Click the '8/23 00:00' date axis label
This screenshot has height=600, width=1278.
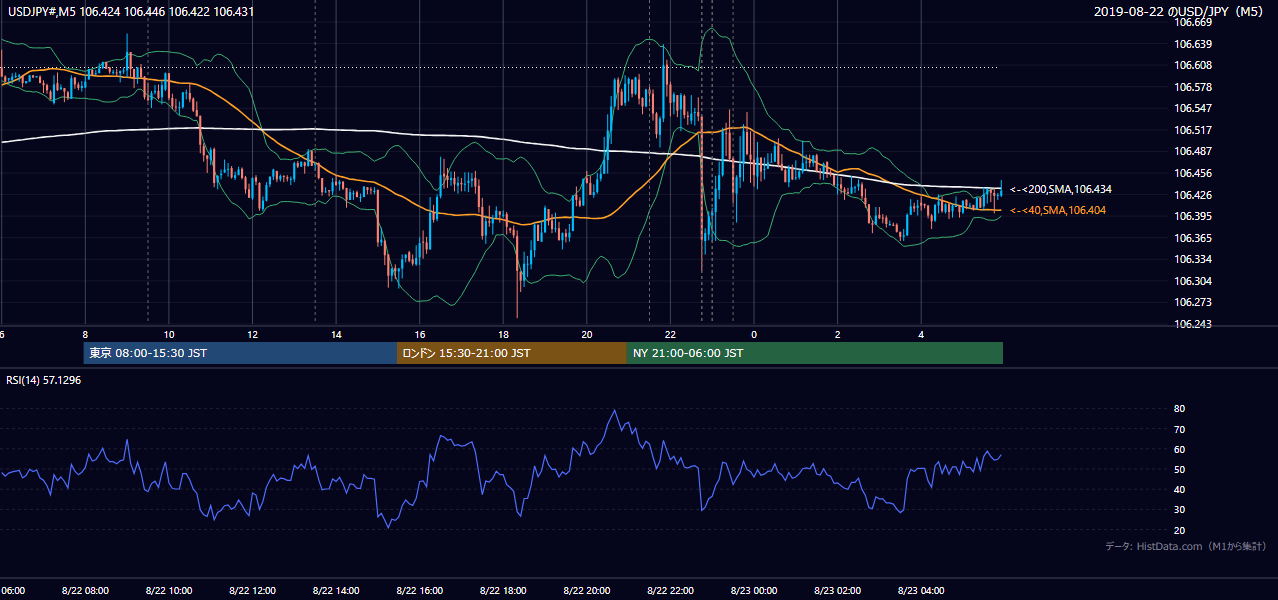pyautogui.click(x=754, y=590)
